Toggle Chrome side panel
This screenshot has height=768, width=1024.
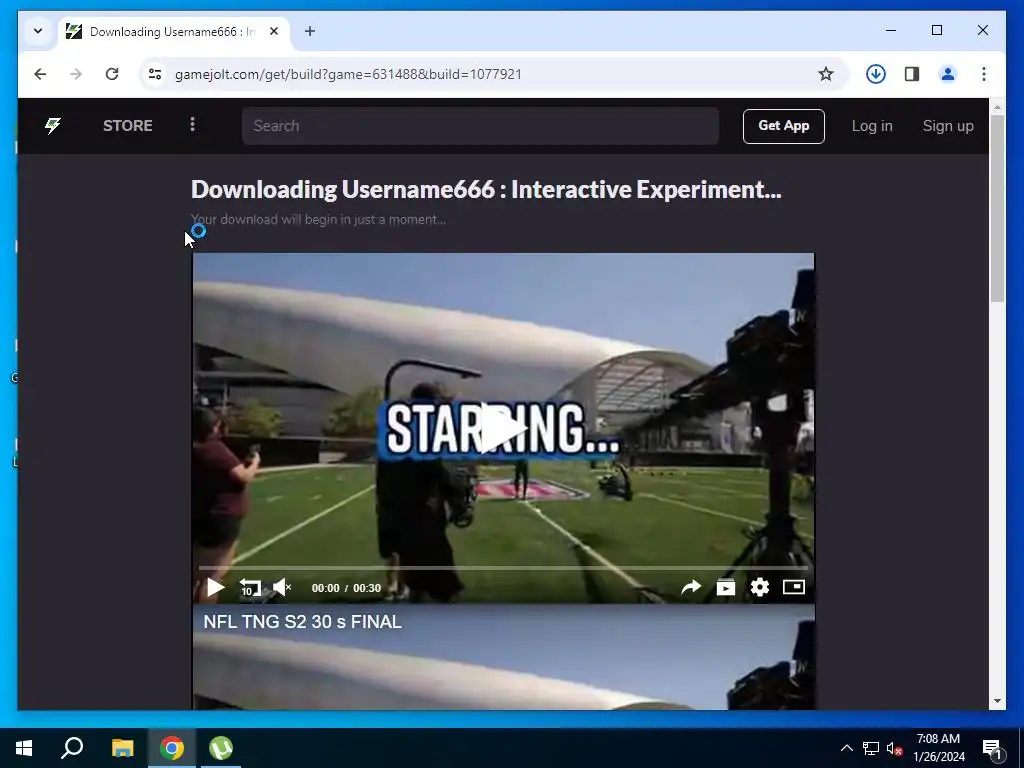tap(912, 74)
